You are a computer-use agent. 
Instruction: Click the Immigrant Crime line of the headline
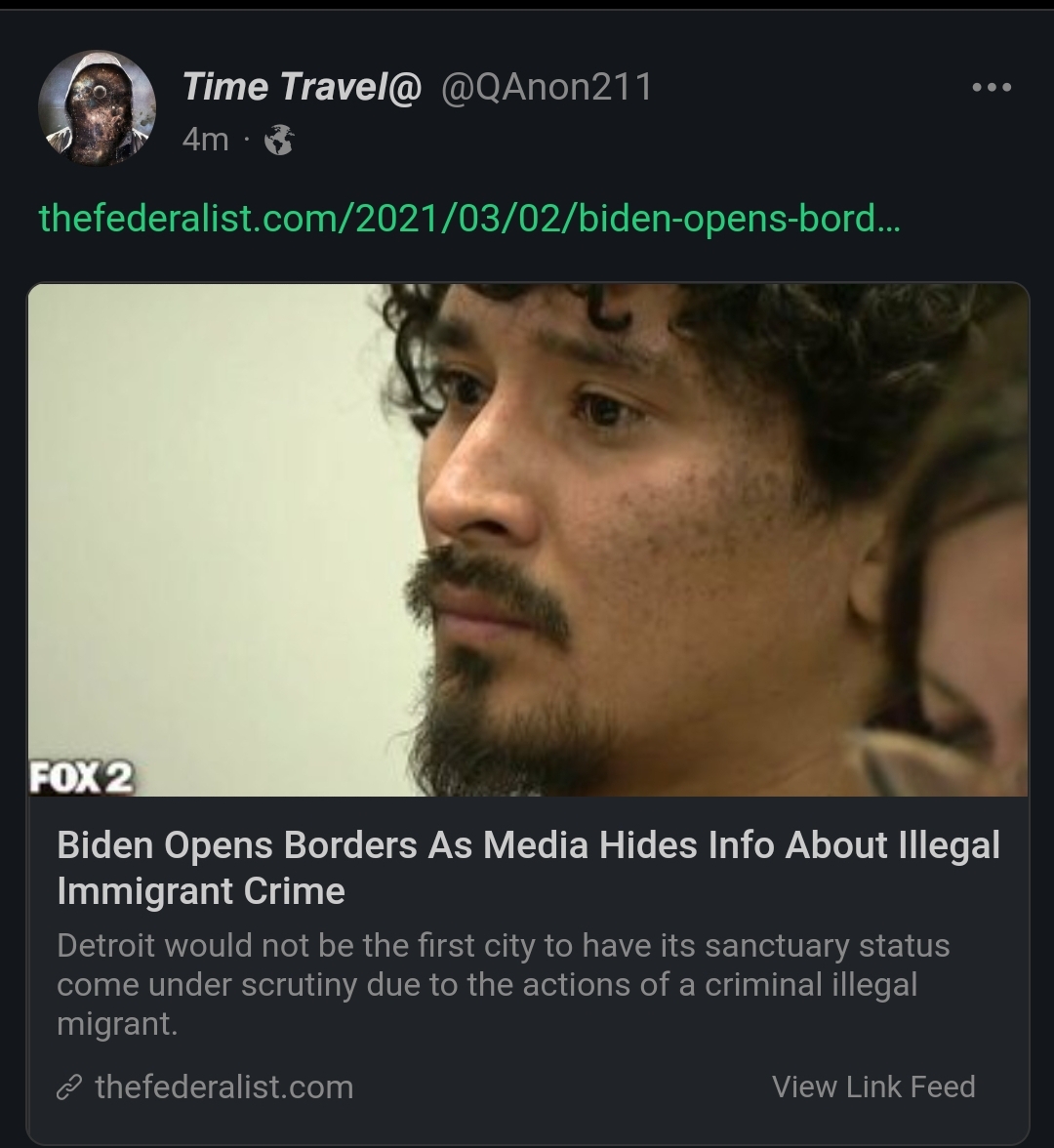pos(201,891)
